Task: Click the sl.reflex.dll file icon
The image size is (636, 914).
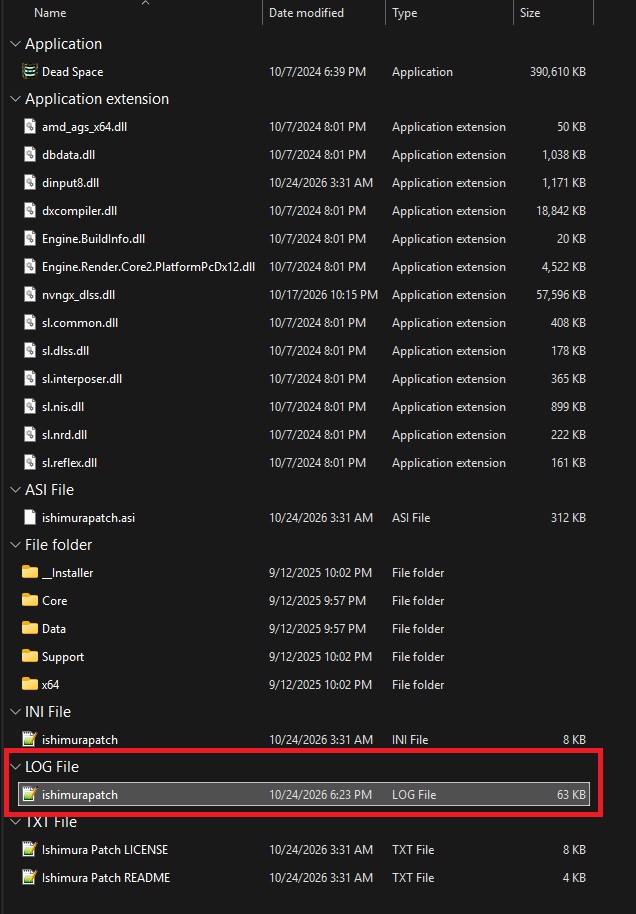Action: point(30,462)
